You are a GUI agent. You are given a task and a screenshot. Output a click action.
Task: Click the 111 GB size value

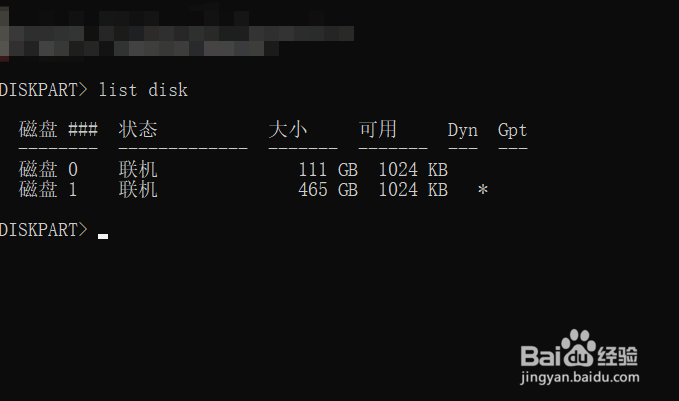pos(328,169)
